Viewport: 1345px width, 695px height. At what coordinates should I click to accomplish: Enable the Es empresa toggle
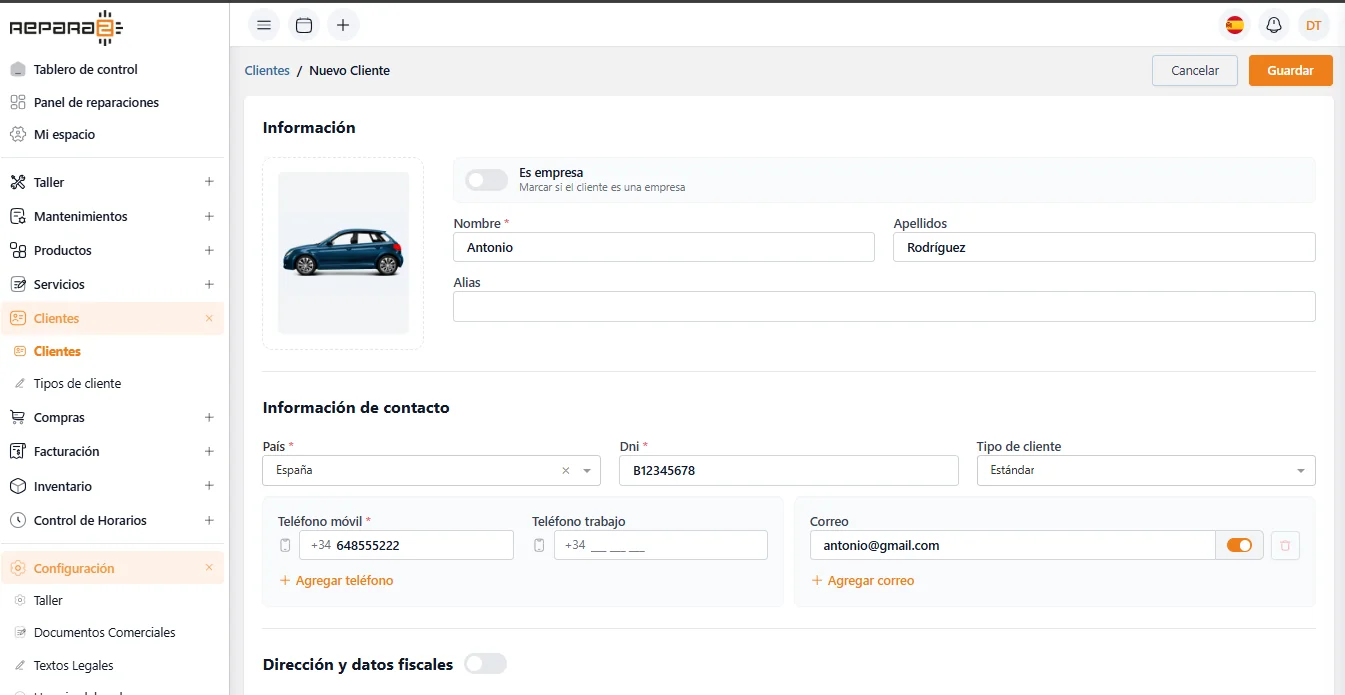pyautogui.click(x=486, y=179)
